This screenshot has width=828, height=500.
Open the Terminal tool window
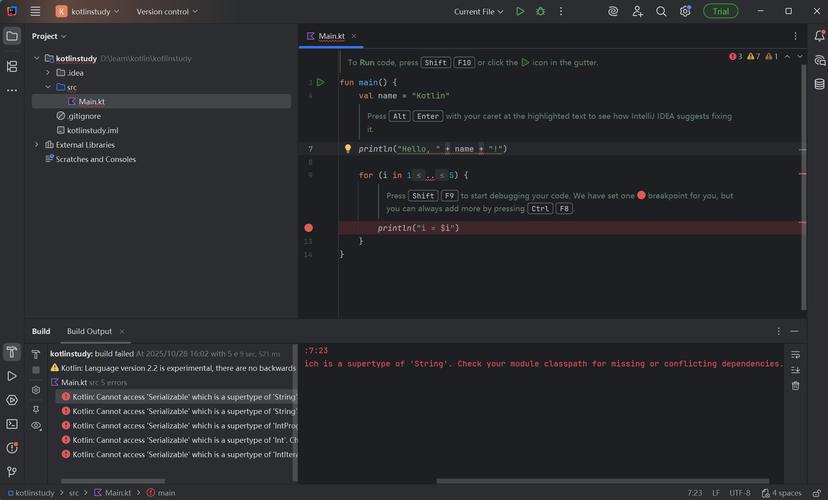[12, 424]
